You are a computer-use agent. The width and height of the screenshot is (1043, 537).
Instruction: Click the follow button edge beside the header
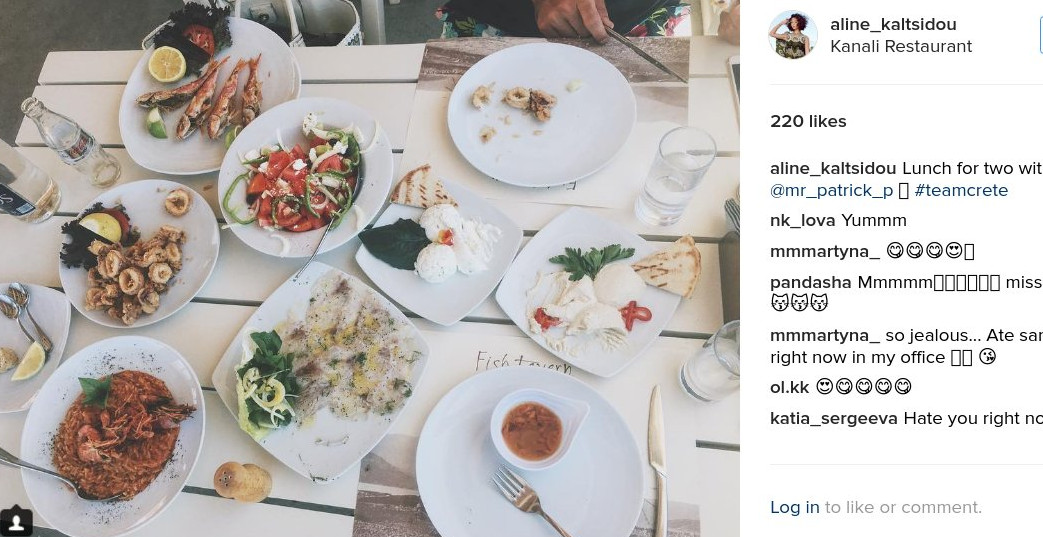click(1040, 35)
